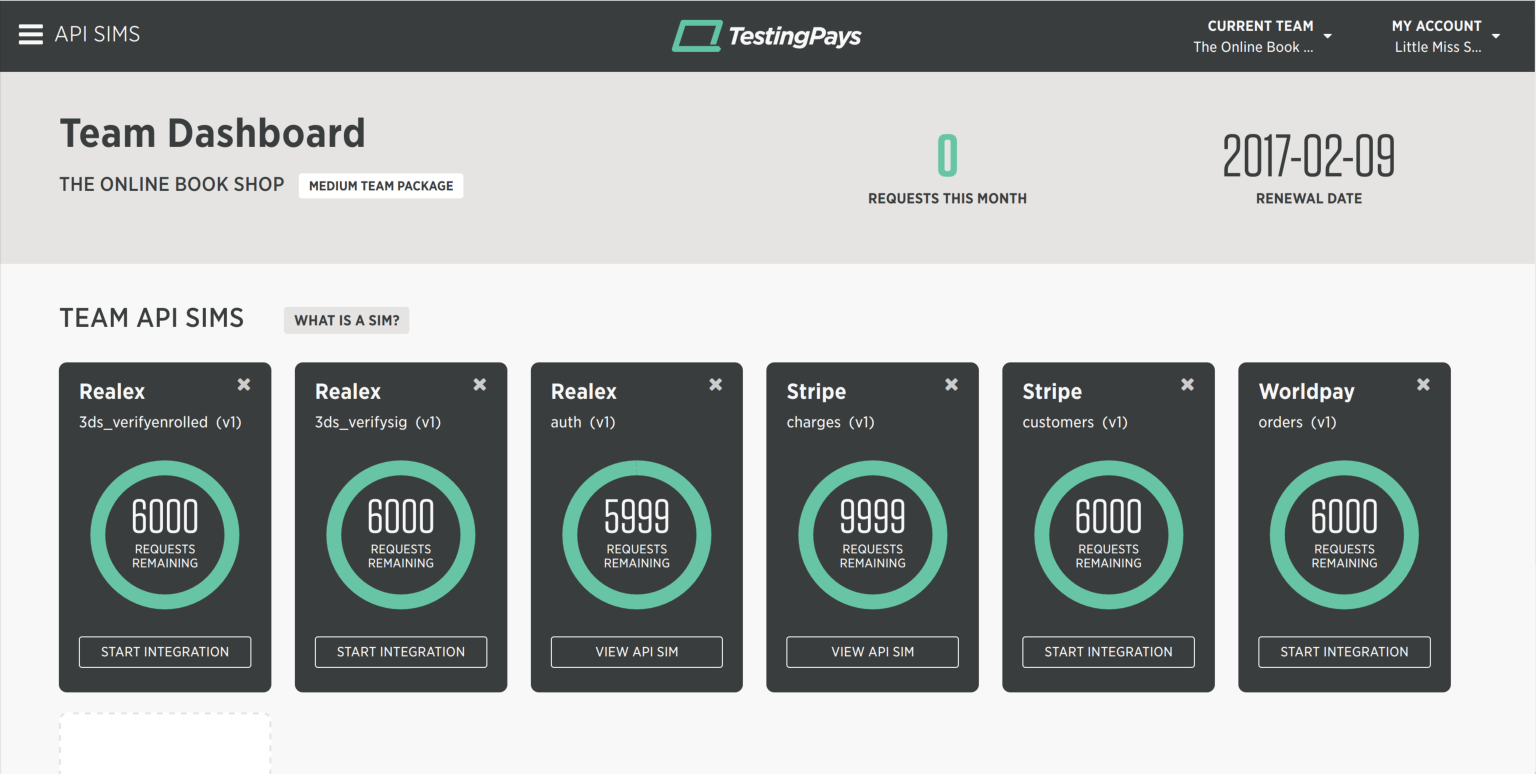Click the Requests This Month label
1536x774 pixels.
click(947, 199)
